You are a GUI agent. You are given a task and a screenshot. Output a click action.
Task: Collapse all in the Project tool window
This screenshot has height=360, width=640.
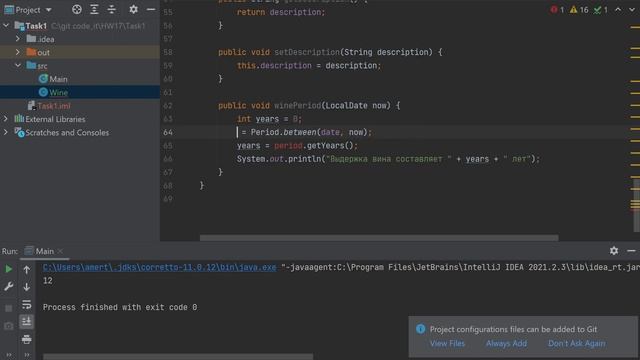coord(111,9)
